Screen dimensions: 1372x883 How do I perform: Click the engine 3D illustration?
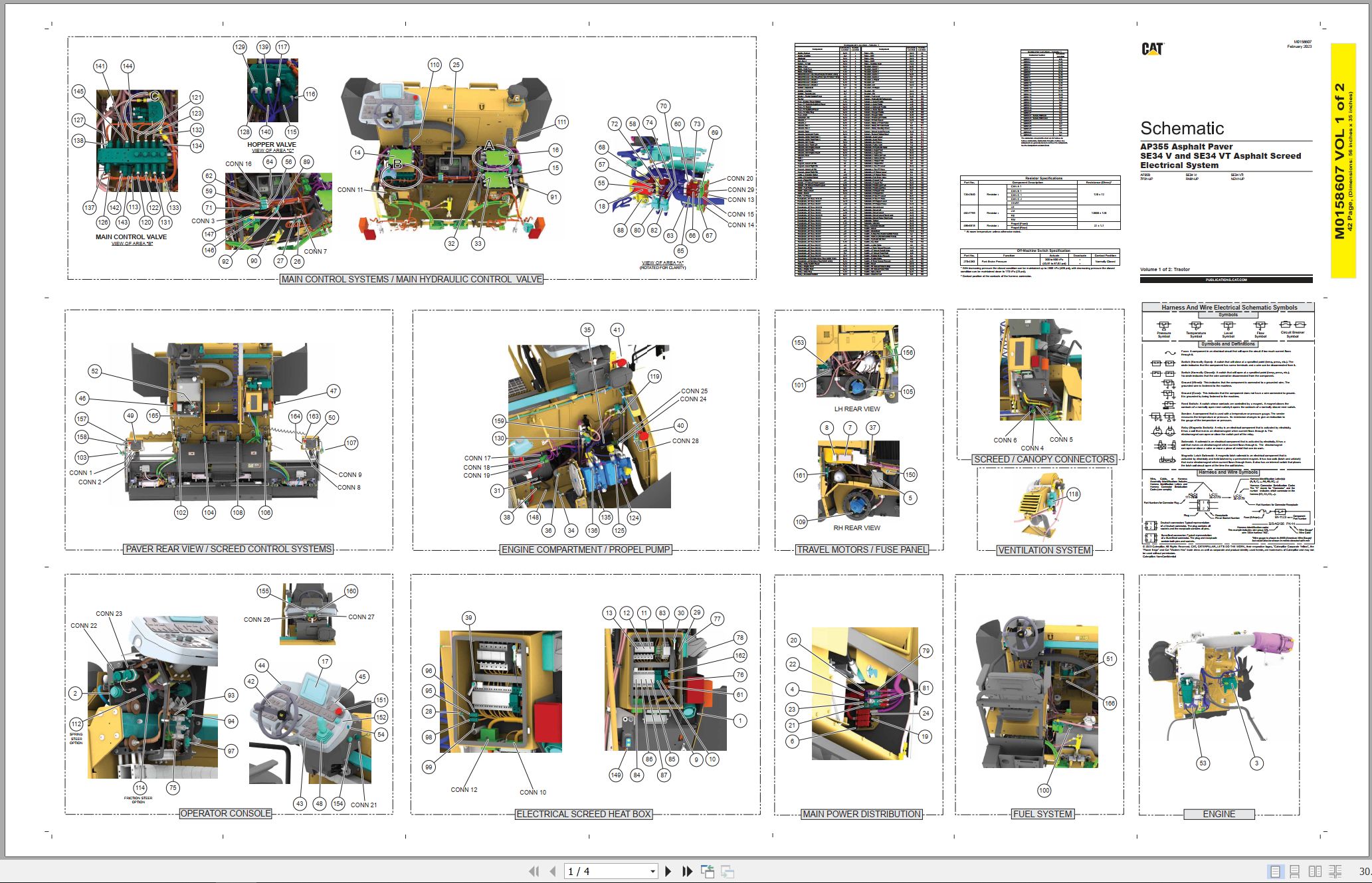[x=1221, y=686]
